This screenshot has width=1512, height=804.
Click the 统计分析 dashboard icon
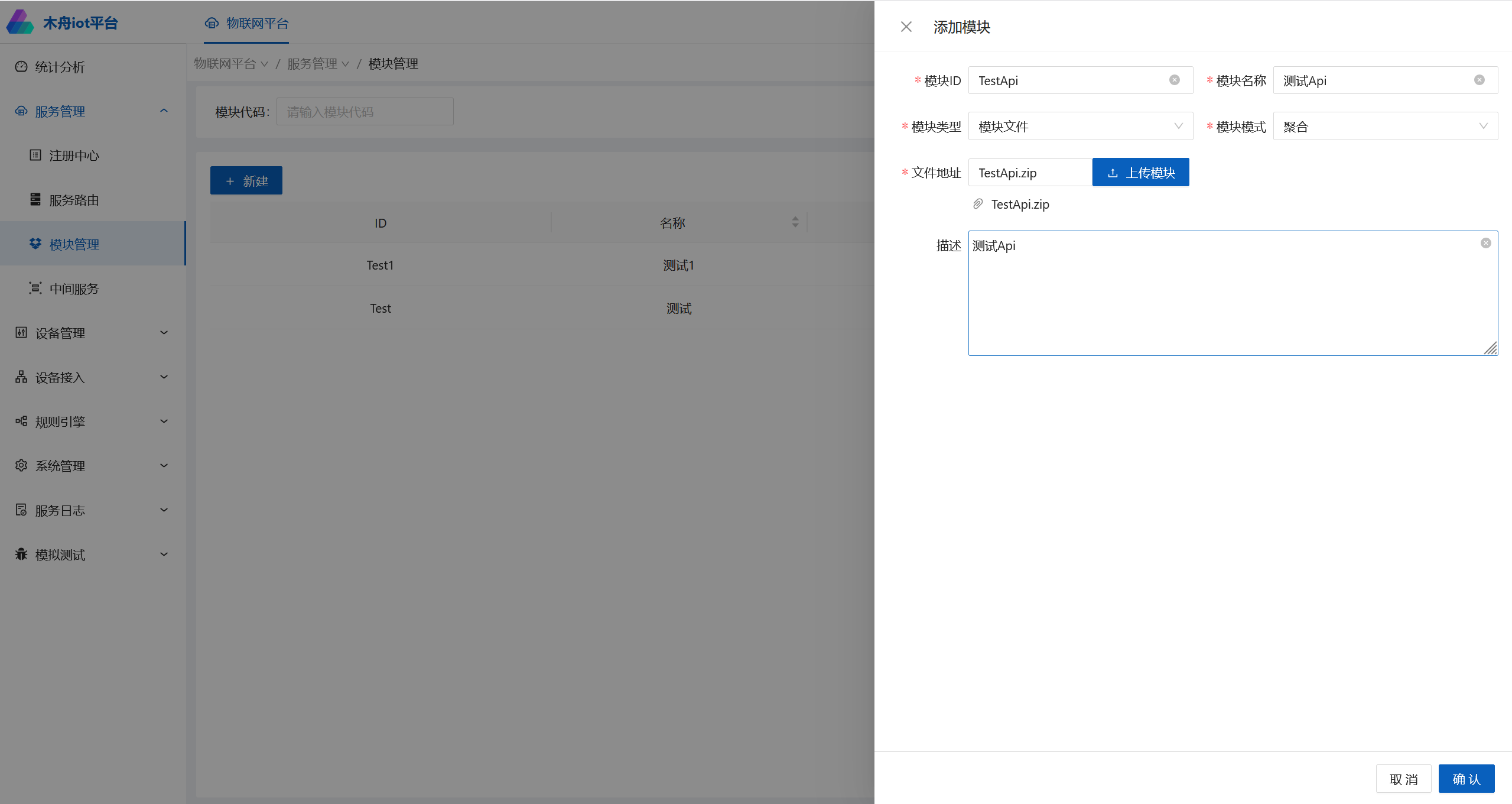point(21,67)
